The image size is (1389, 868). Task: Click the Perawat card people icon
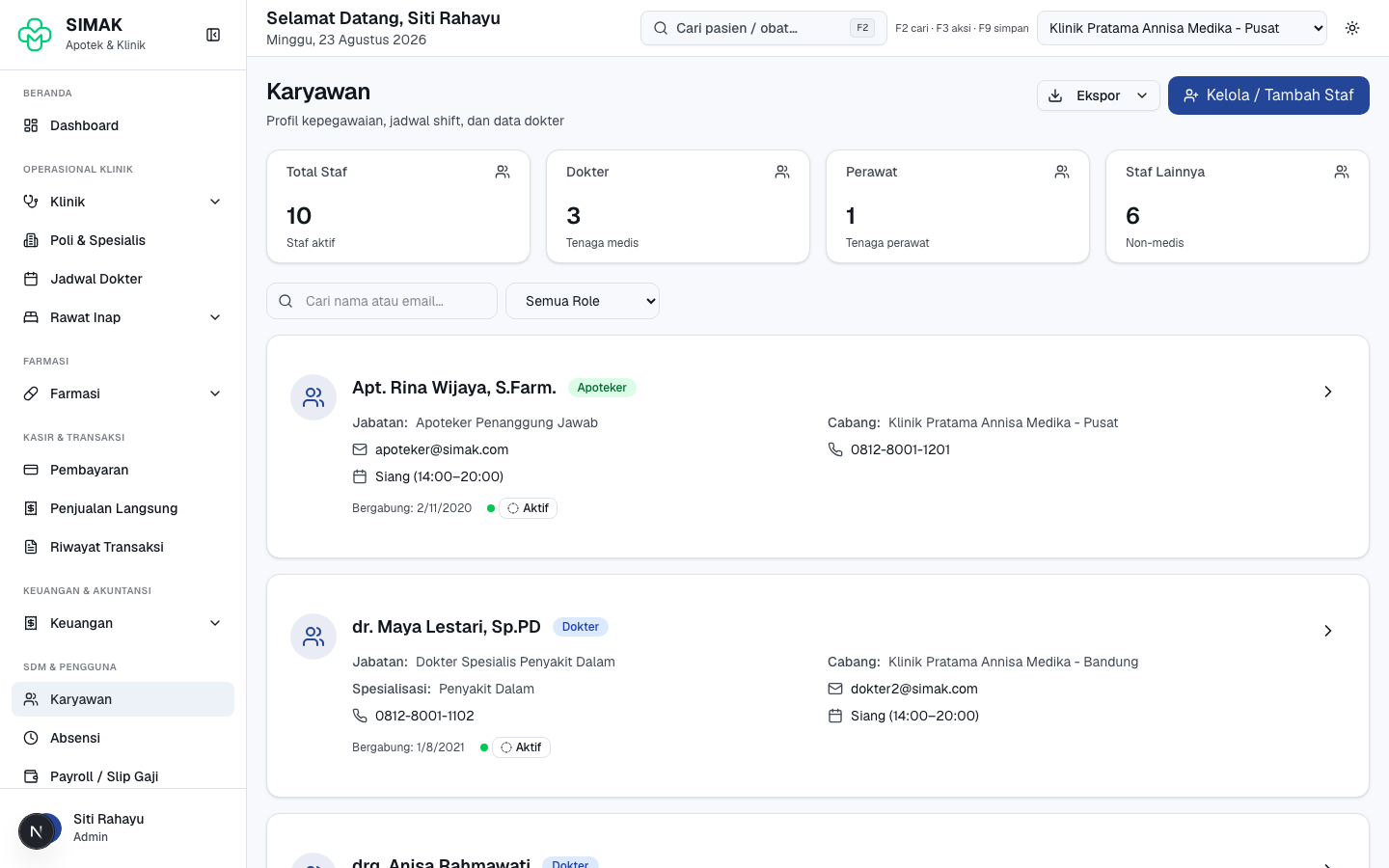(x=1062, y=172)
